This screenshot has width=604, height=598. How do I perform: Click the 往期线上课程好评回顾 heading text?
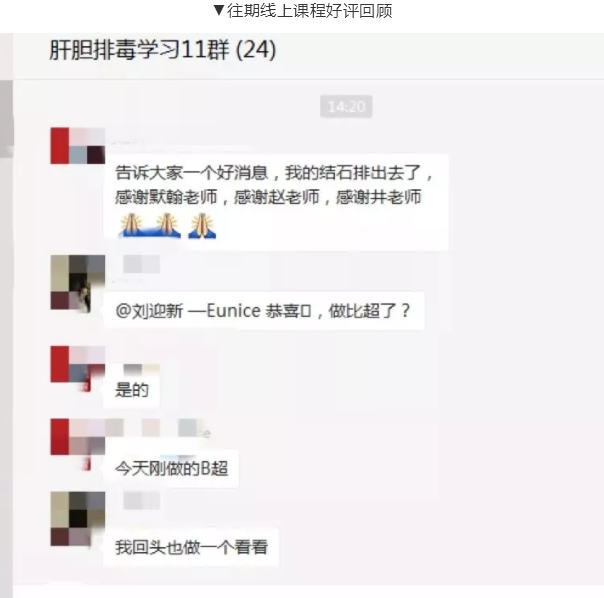point(309,10)
